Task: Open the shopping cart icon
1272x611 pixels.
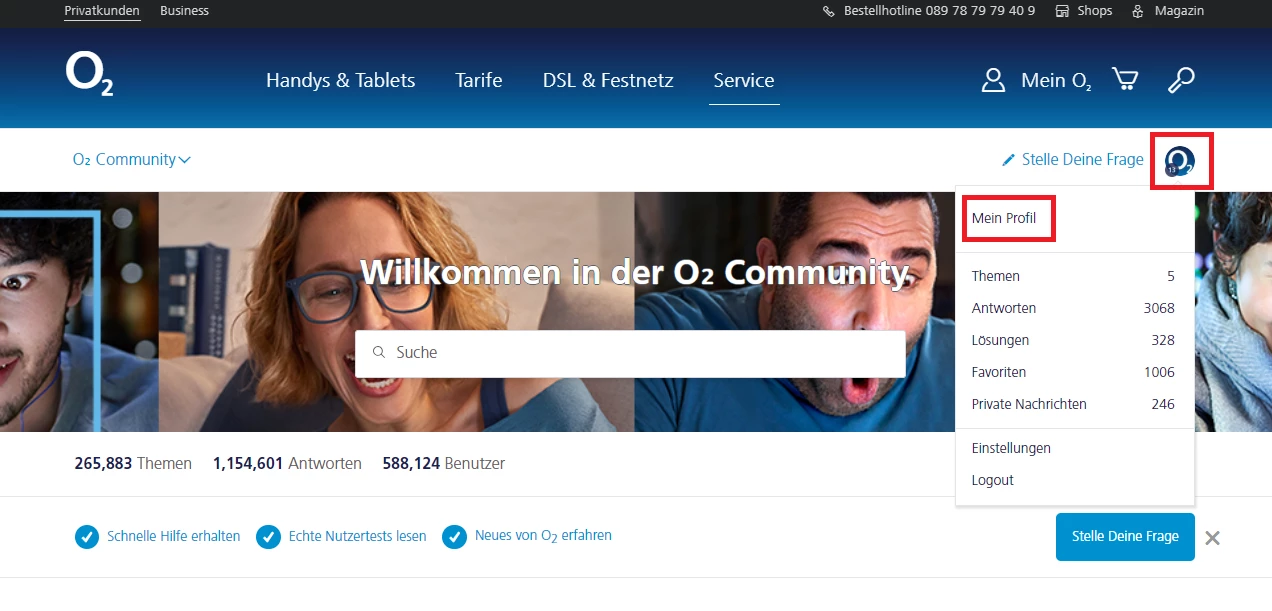Action: [1125, 80]
